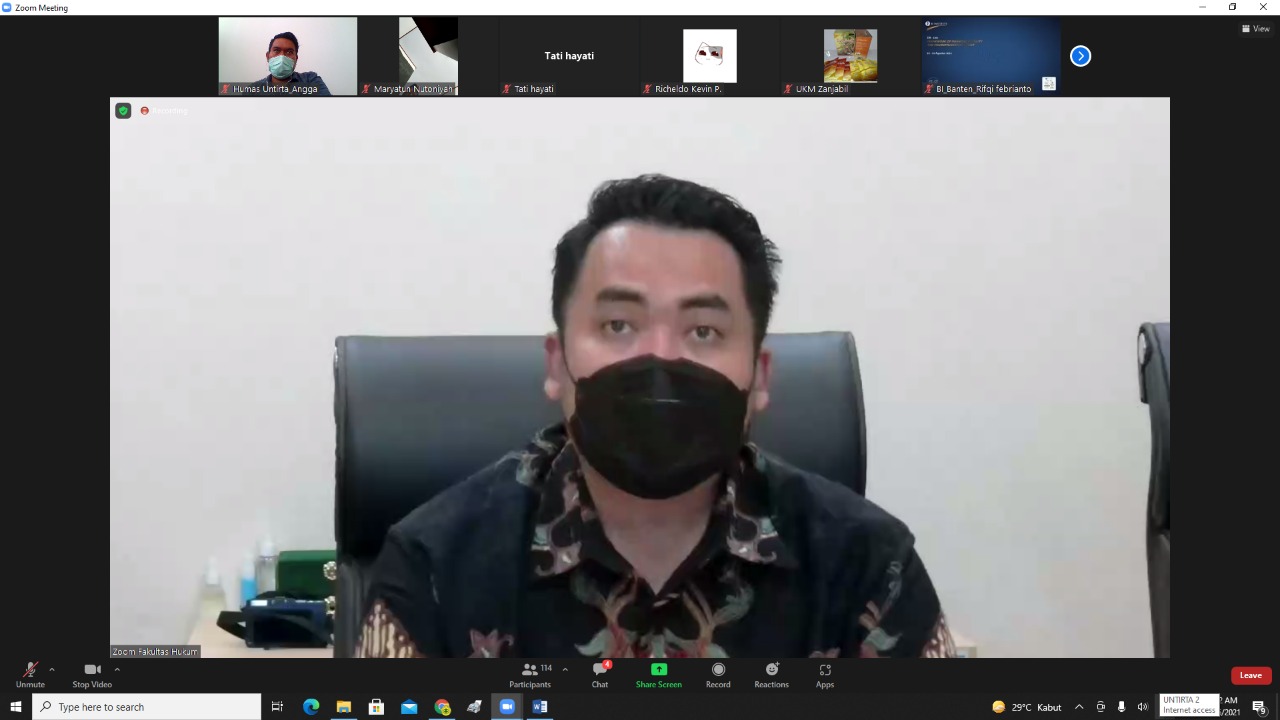This screenshot has height=720, width=1280.
Task: Open Zoom Apps
Action: (825, 675)
